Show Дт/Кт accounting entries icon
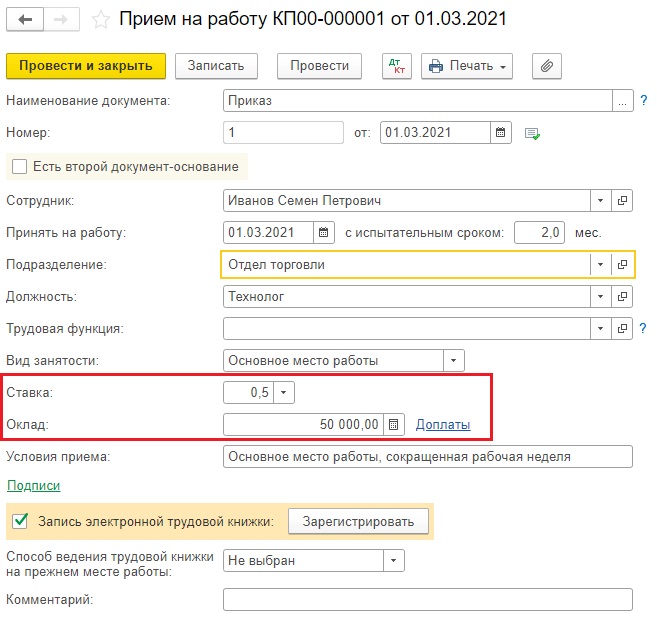The width and height of the screenshot is (657, 641). click(x=396, y=66)
